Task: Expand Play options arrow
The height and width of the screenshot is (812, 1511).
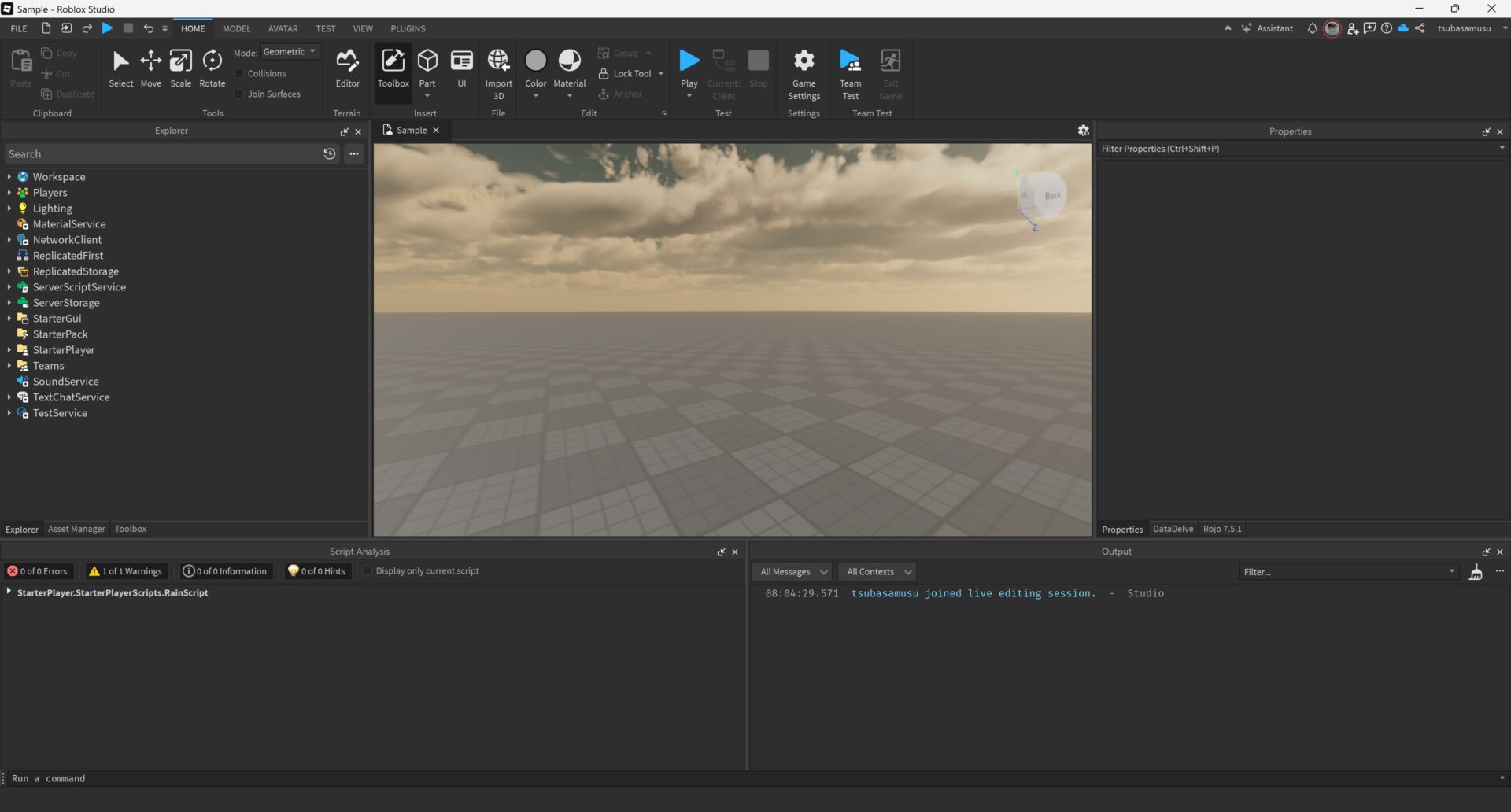Action: point(689,96)
